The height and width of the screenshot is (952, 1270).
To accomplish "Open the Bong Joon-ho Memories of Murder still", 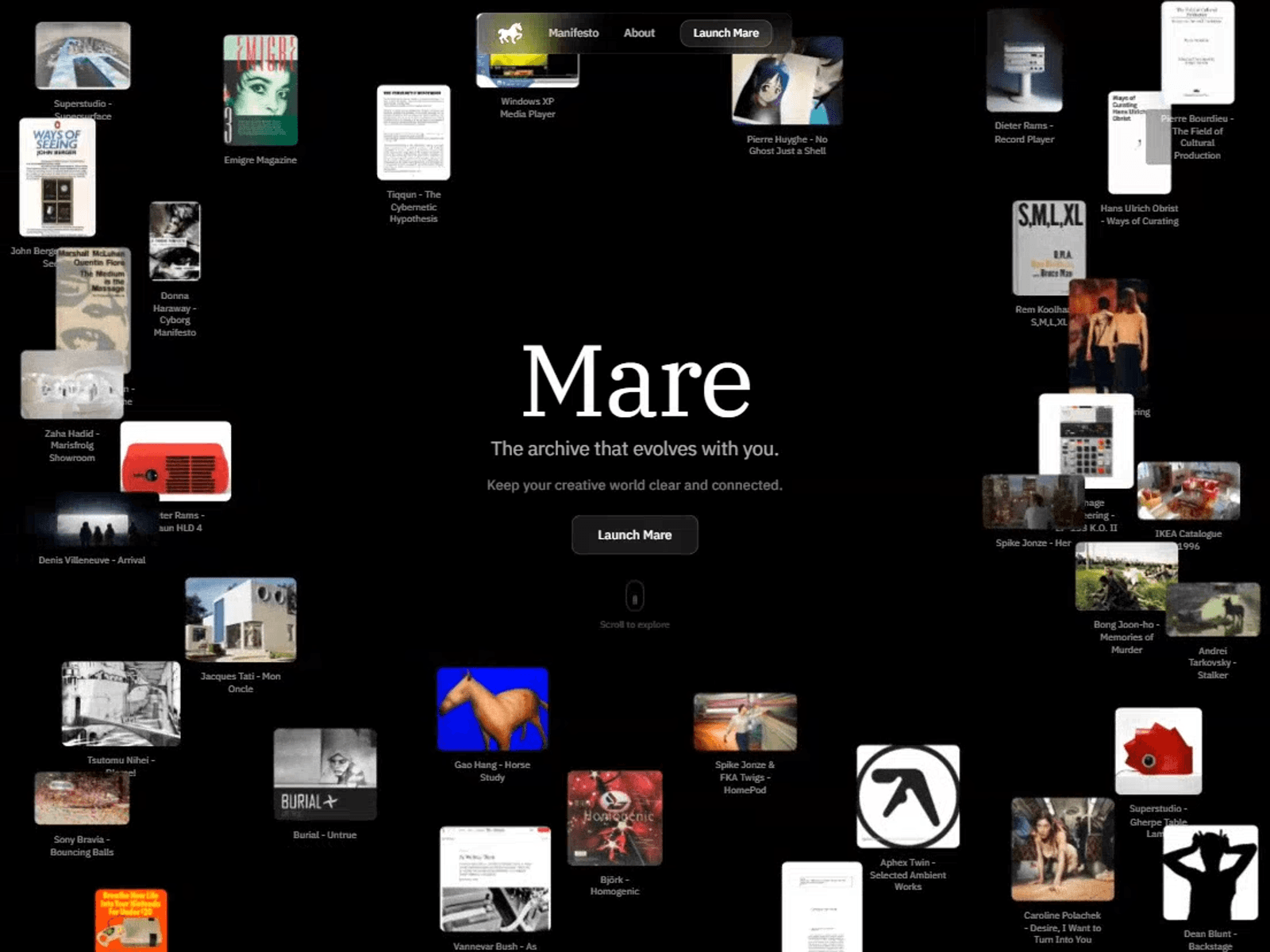I will (1126, 576).
